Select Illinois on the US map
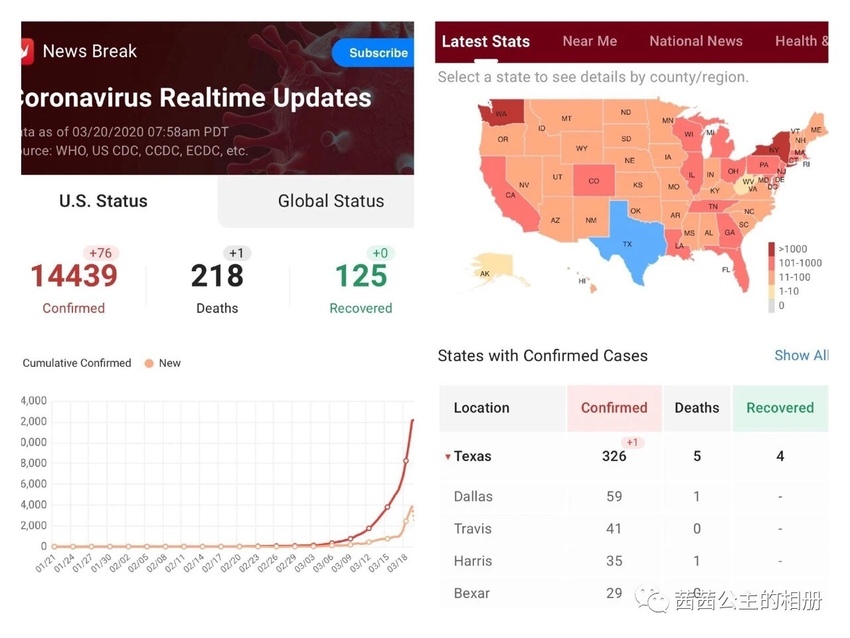 (692, 173)
